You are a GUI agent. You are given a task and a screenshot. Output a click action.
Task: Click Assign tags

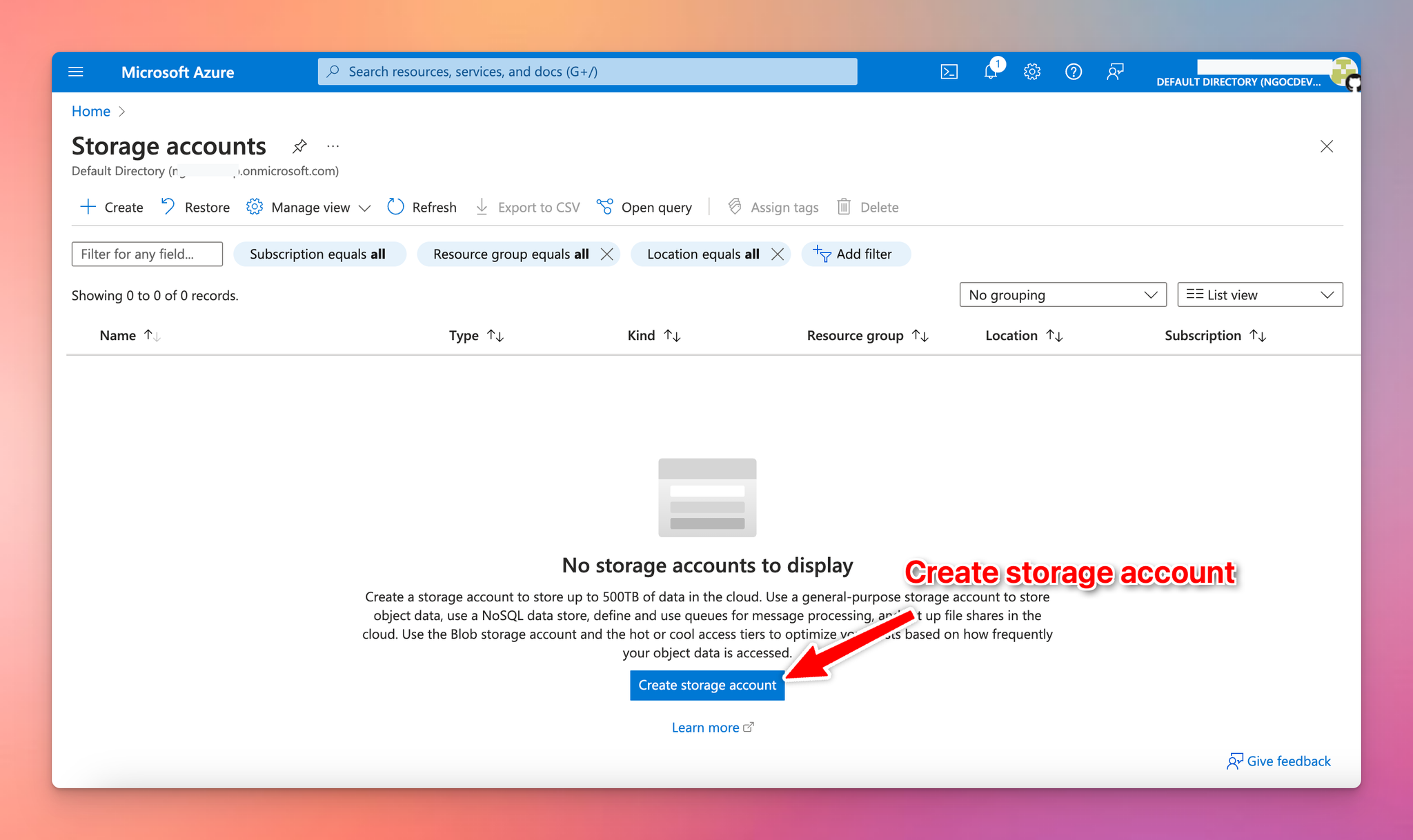(x=773, y=207)
